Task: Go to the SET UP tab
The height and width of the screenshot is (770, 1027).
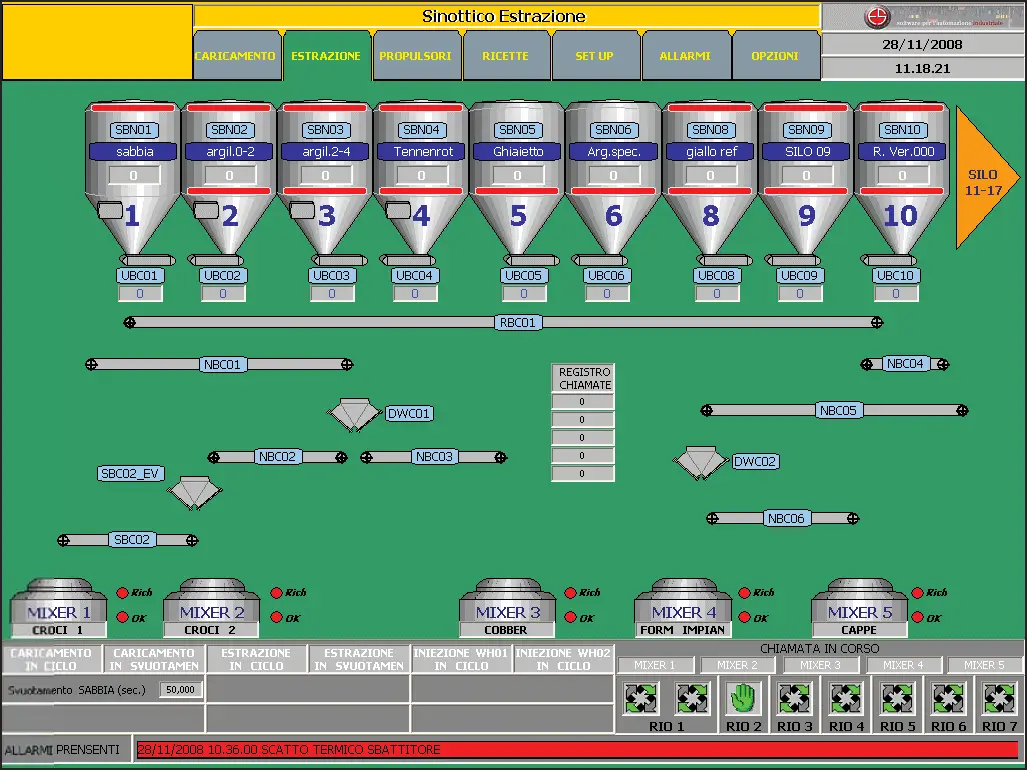Action: pos(595,56)
